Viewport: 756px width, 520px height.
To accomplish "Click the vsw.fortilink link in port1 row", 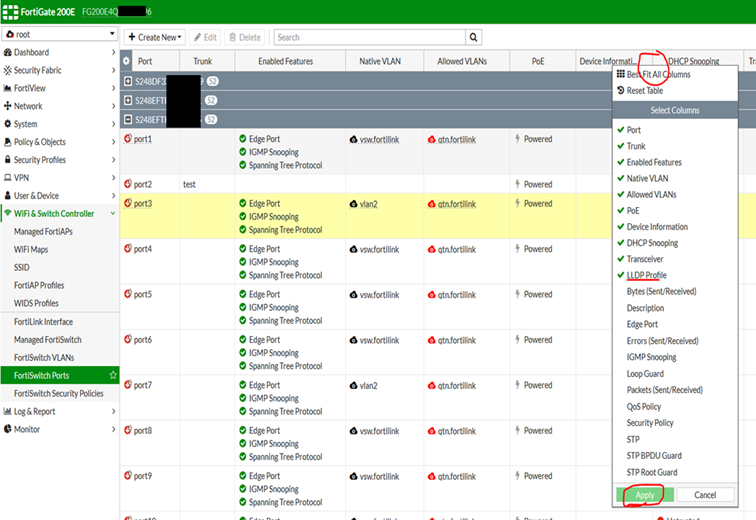I will [x=379, y=140].
